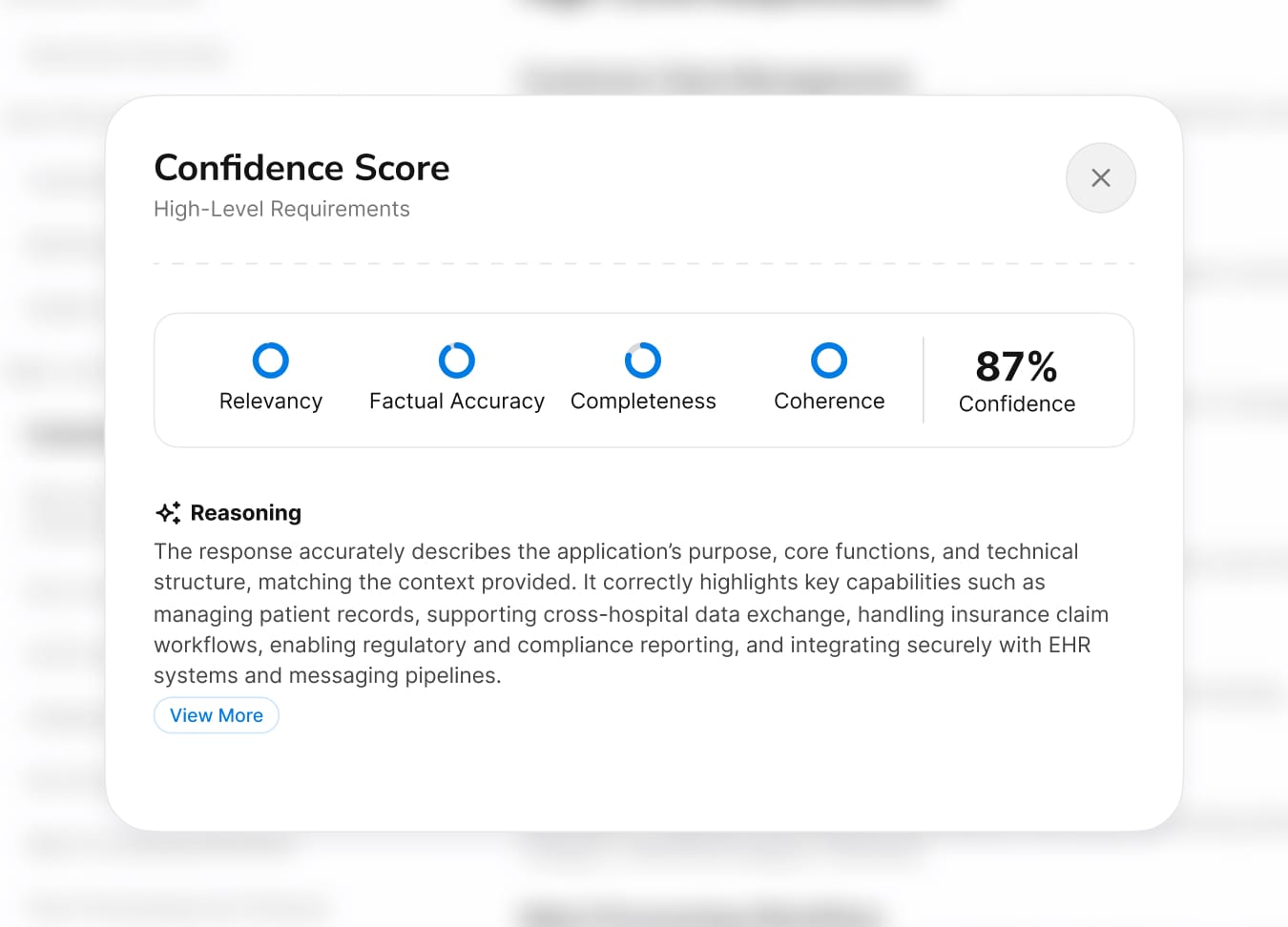Select the Relevancy score ring indicator
The height and width of the screenshot is (927, 1288).
271,360
